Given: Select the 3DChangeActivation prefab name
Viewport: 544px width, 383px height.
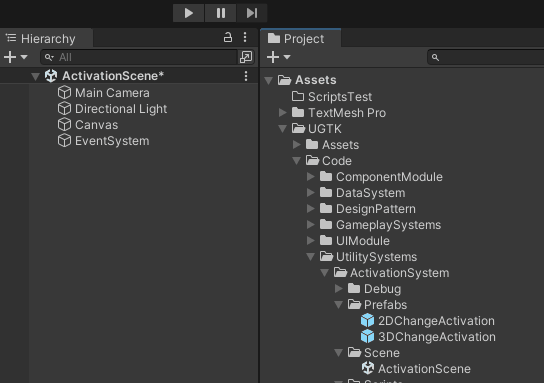Looking at the screenshot, I should (x=436, y=337).
